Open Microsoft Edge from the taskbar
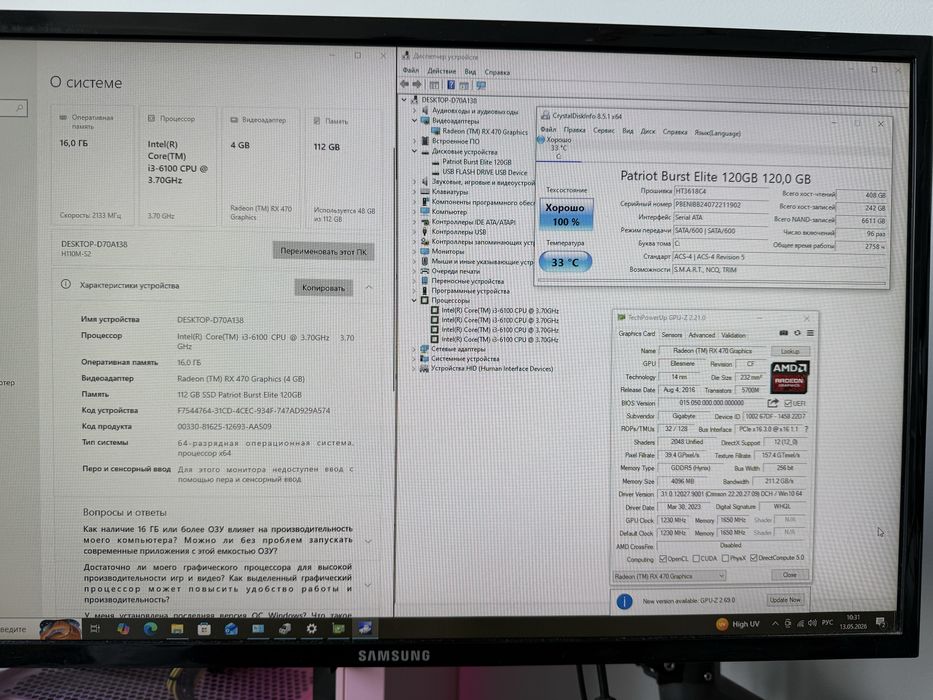The width and height of the screenshot is (933, 700). [150, 629]
